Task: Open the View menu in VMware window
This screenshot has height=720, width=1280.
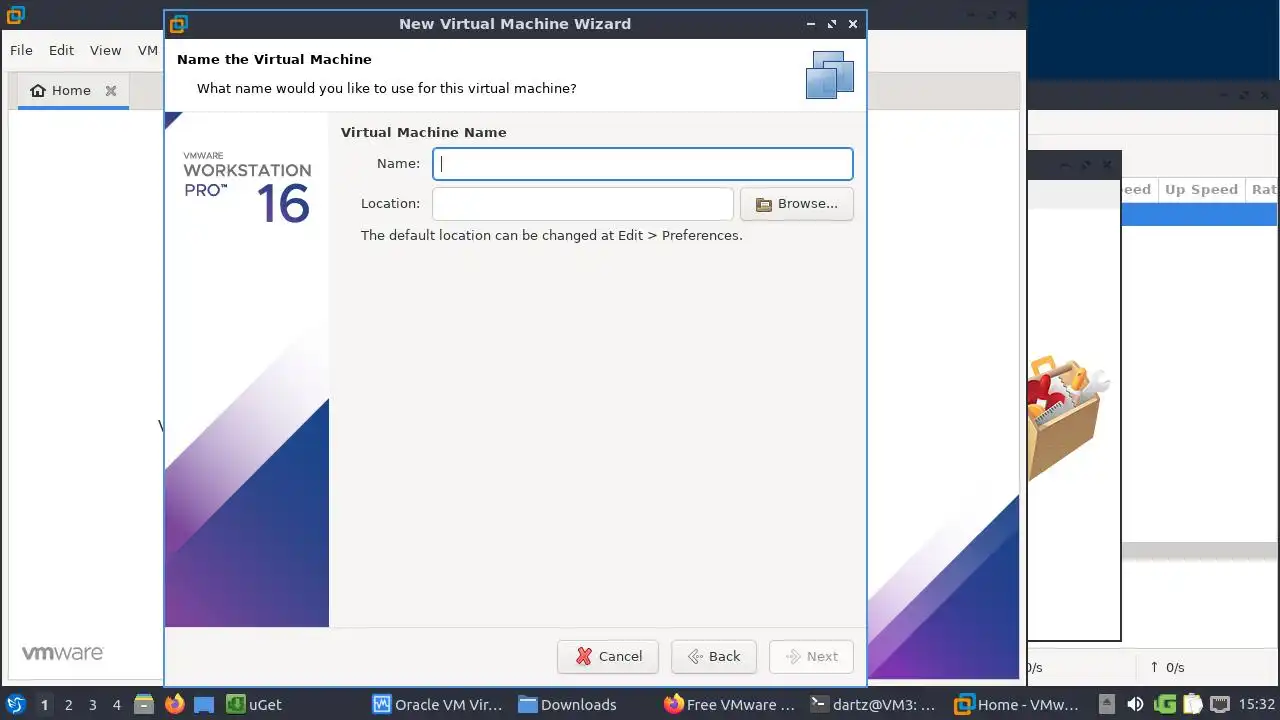Action: [105, 50]
